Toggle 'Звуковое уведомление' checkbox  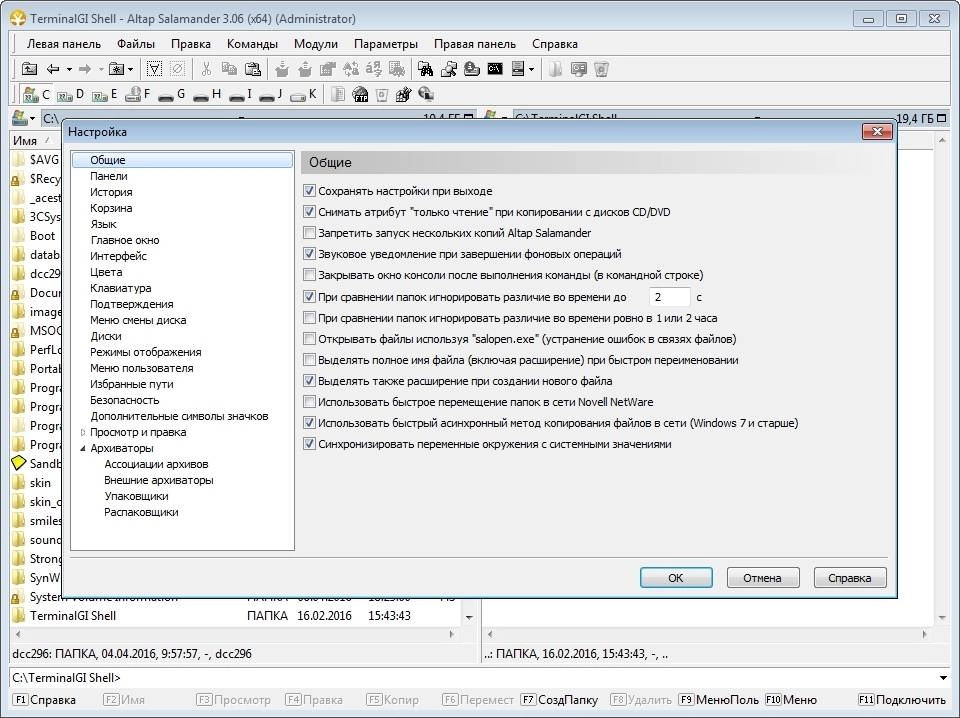pos(309,253)
